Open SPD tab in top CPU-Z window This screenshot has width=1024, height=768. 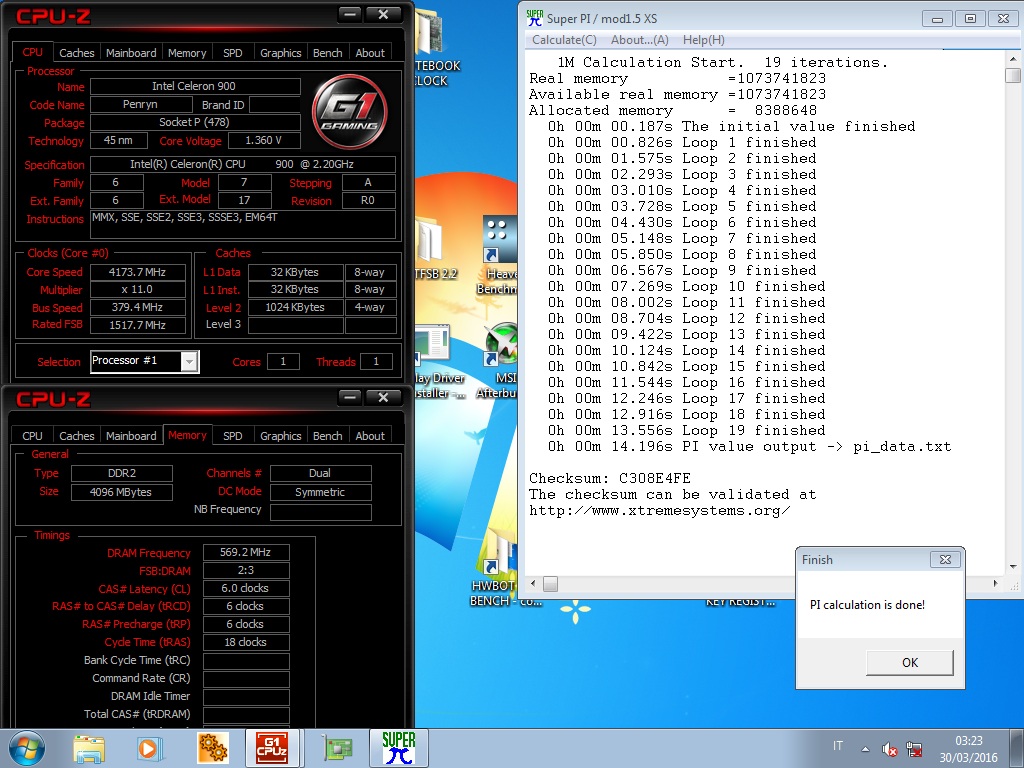pyautogui.click(x=232, y=53)
